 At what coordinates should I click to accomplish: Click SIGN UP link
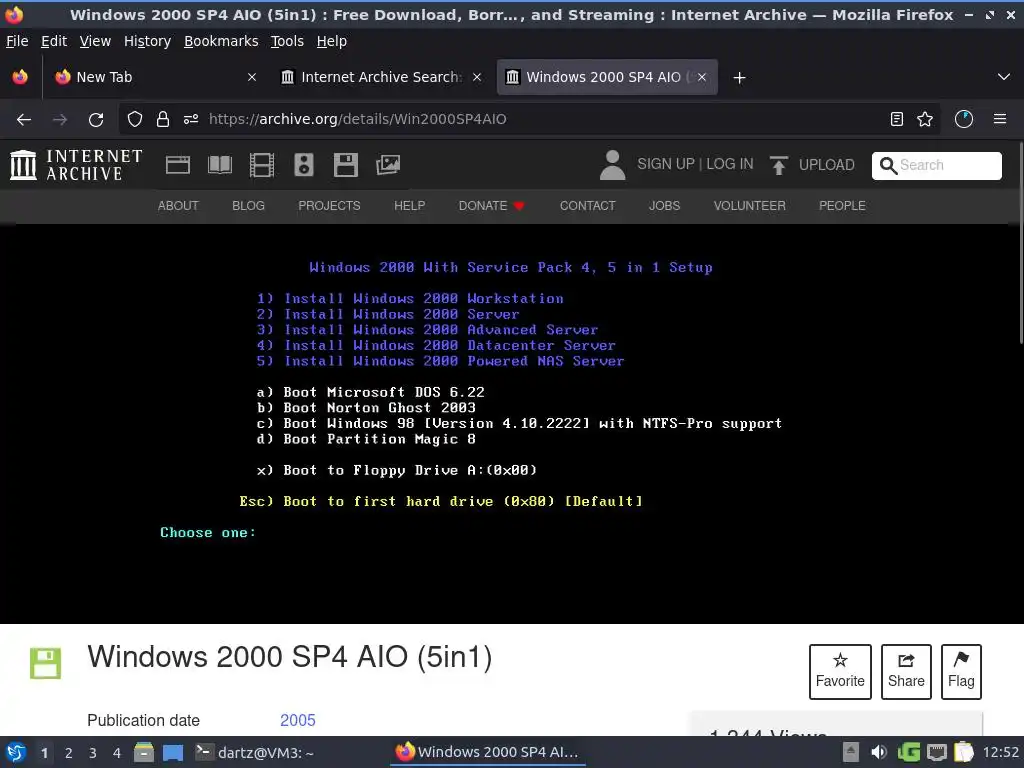665,164
